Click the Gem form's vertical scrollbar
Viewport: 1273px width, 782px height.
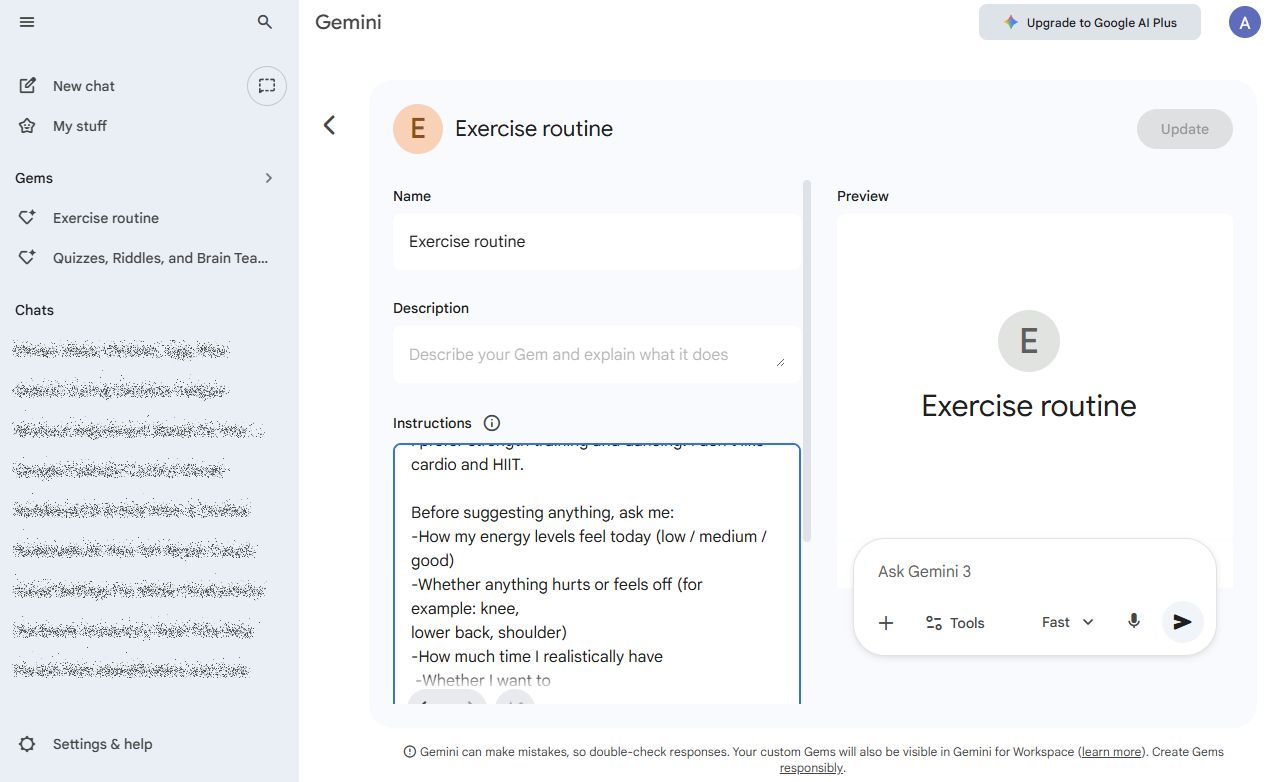click(807, 362)
